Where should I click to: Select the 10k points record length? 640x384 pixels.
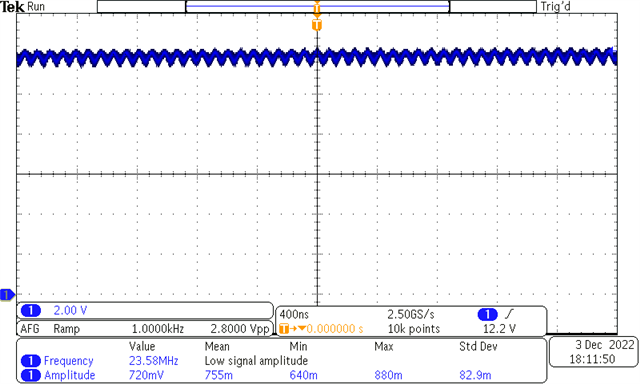[413, 329]
